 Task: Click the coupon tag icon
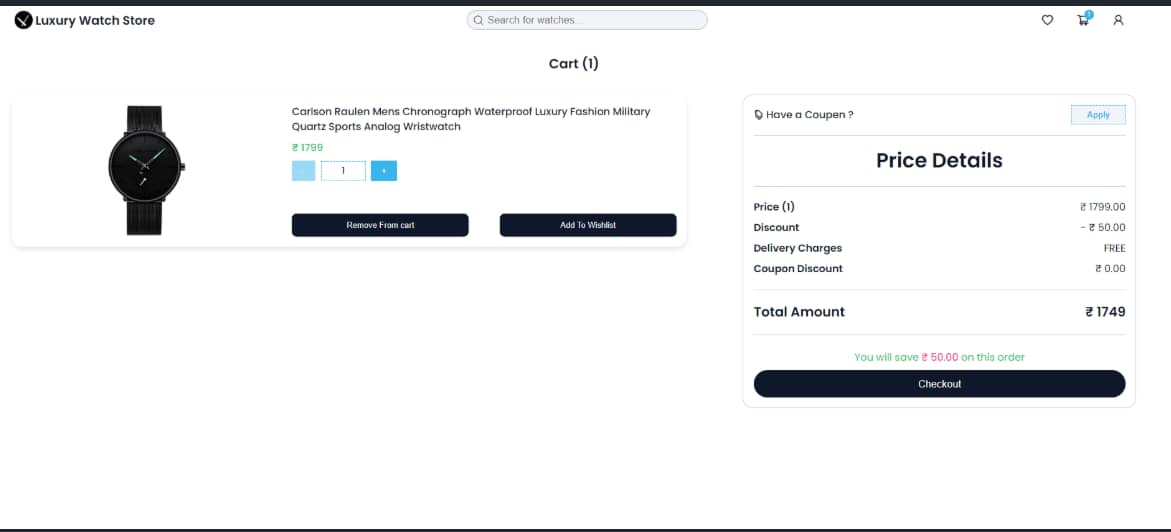coord(759,115)
